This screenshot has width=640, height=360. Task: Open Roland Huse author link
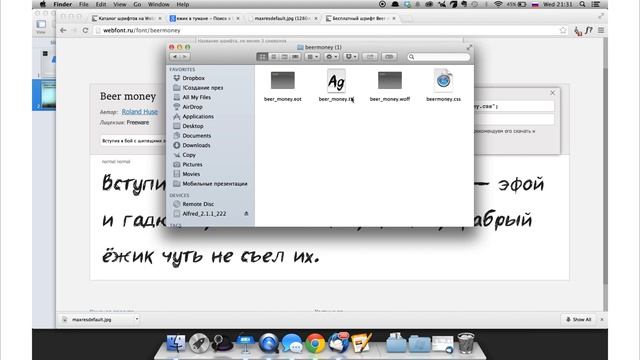tap(140, 111)
